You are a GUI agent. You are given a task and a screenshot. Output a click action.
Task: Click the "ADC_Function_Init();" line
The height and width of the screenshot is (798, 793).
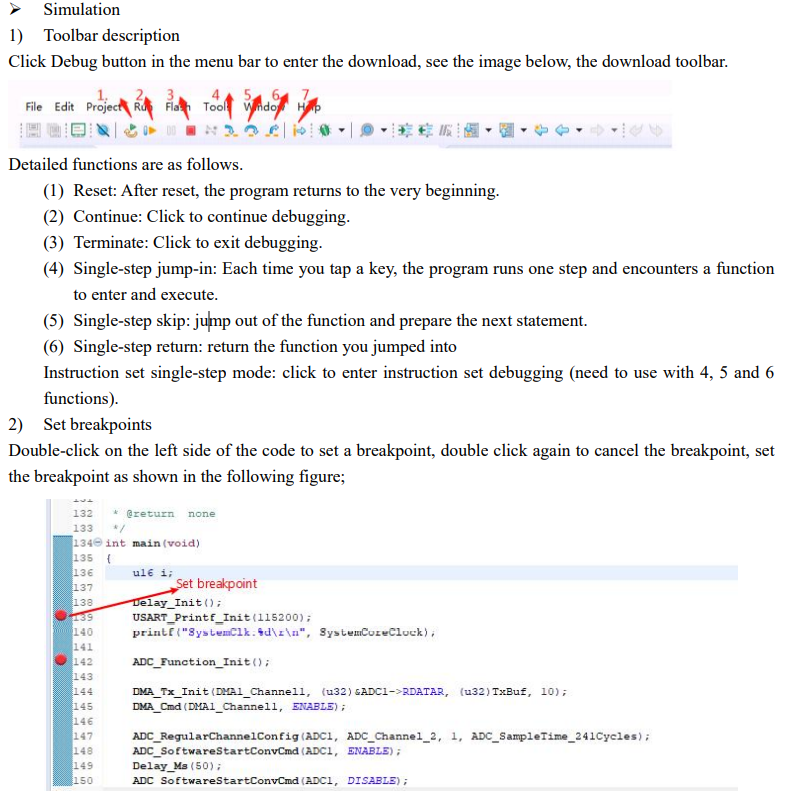[x=201, y=662]
